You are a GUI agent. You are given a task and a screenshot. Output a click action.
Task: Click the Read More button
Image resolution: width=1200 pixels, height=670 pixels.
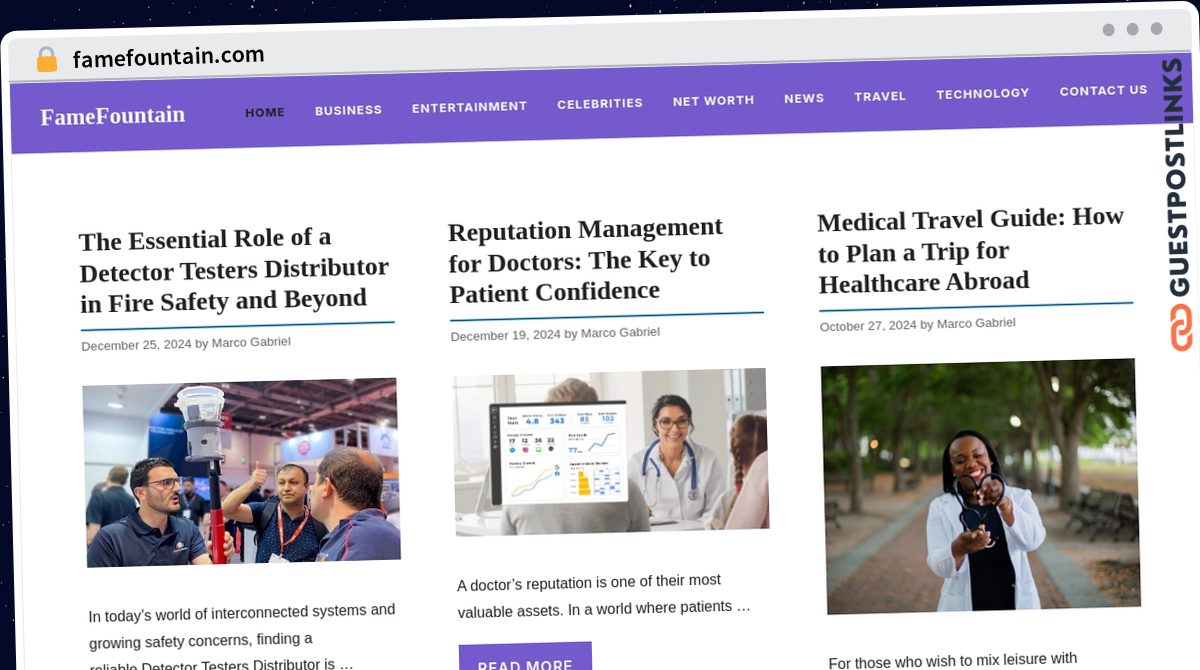pos(526,660)
